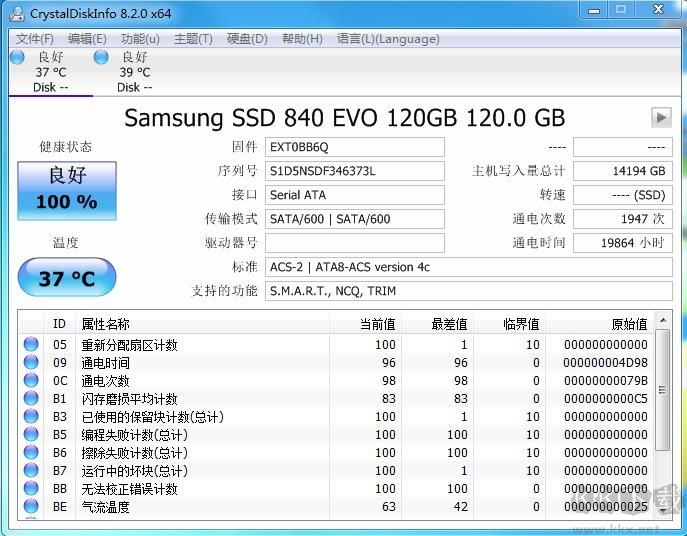Screen dimensions: 687x536
Task: Click the 最差值 column header
Action: click(x=437, y=324)
